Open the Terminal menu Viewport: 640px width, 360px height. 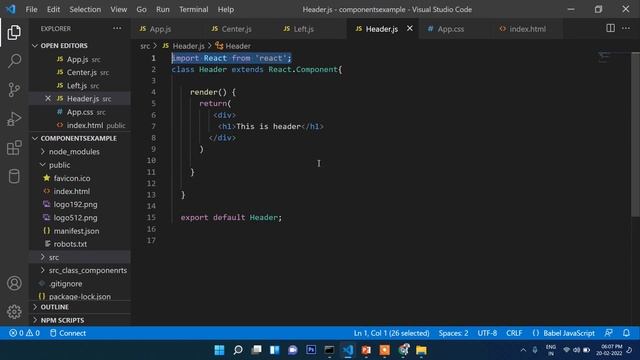[x=193, y=9]
